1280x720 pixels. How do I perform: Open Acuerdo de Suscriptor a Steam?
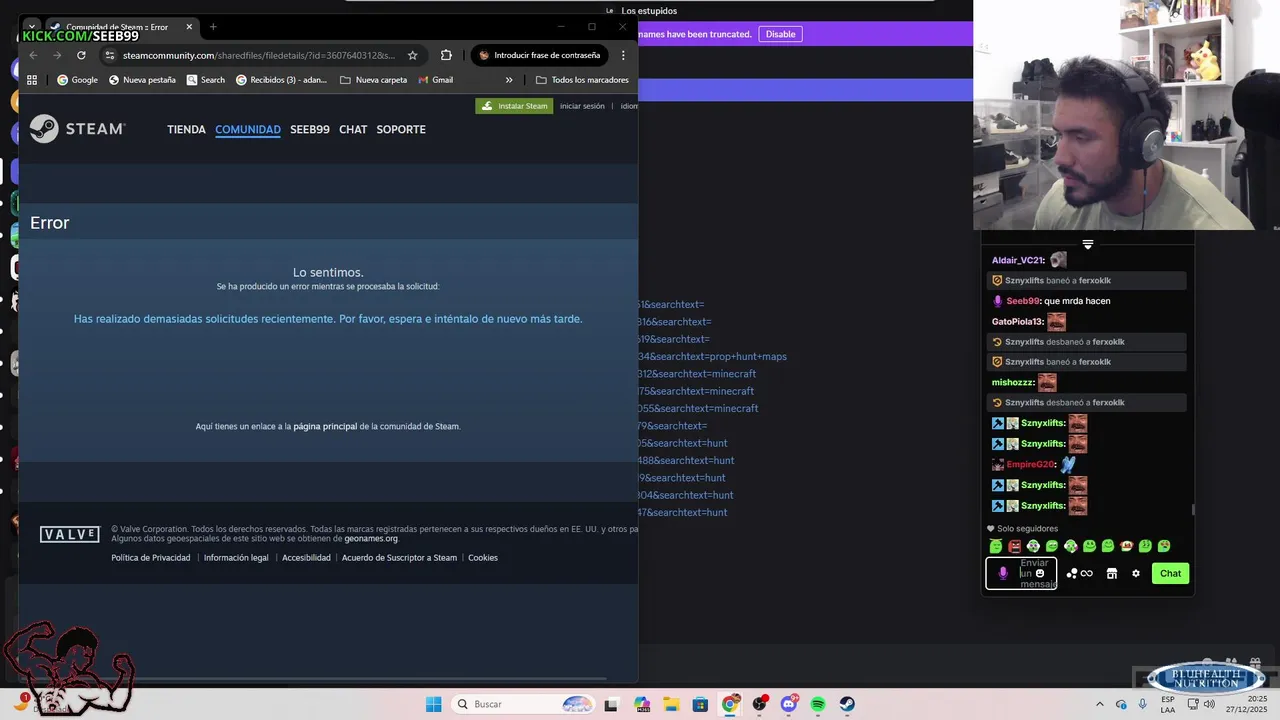pos(399,558)
